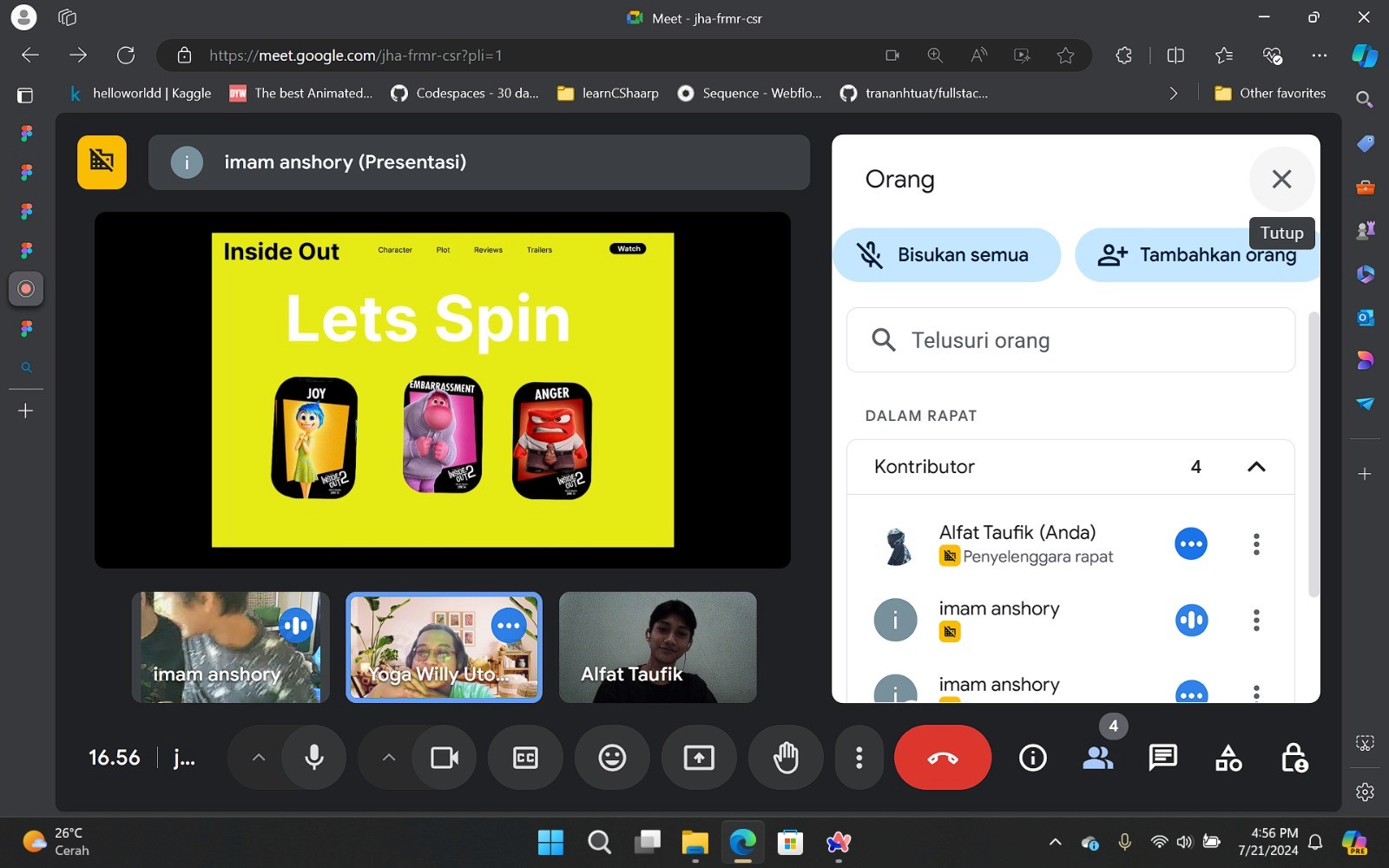Click audio indicator of first imam anshory row
Image resolution: width=1389 pixels, height=868 pixels.
click(1191, 620)
